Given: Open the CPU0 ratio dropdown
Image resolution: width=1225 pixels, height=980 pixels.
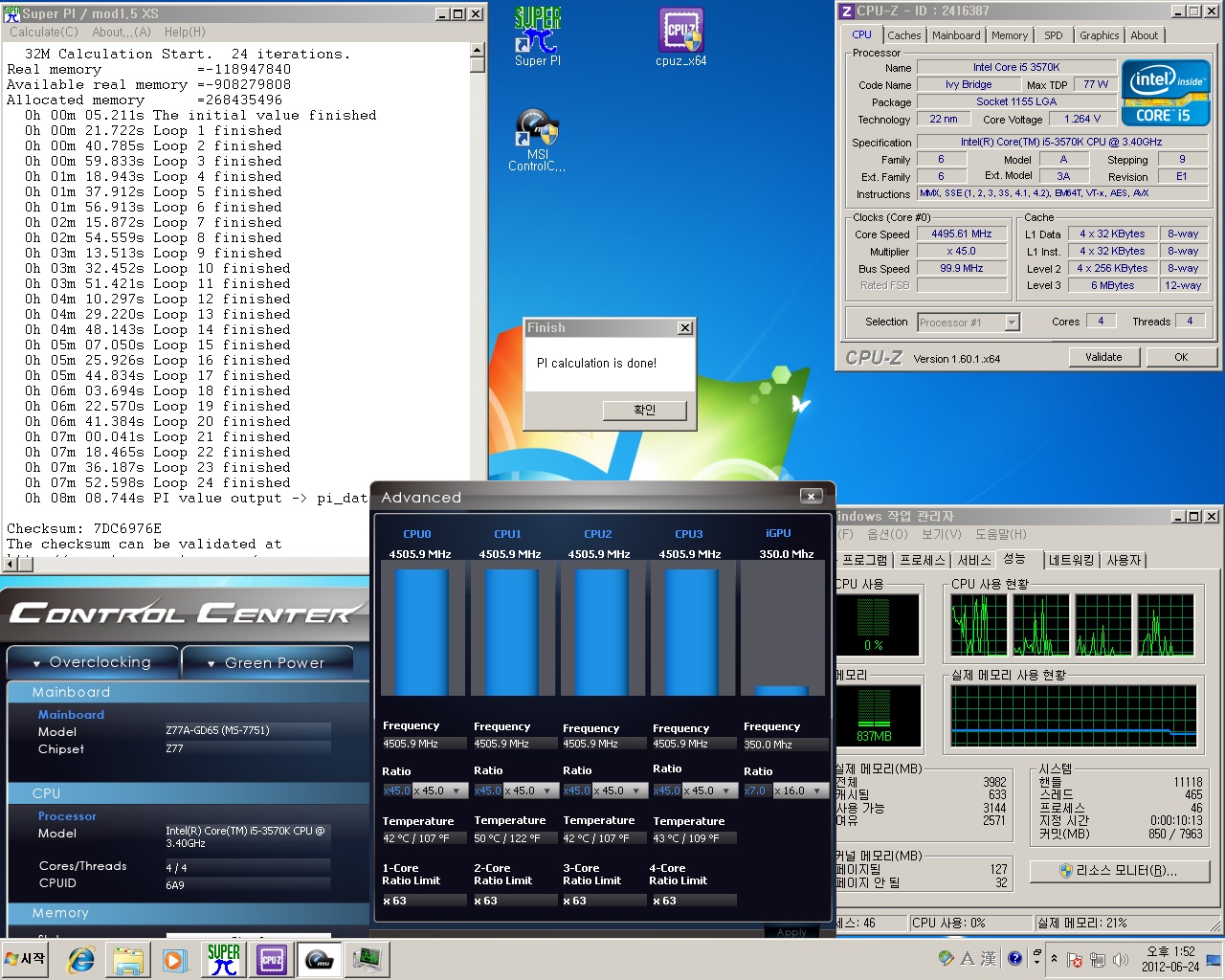Looking at the screenshot, I should [x=457, y=791].
